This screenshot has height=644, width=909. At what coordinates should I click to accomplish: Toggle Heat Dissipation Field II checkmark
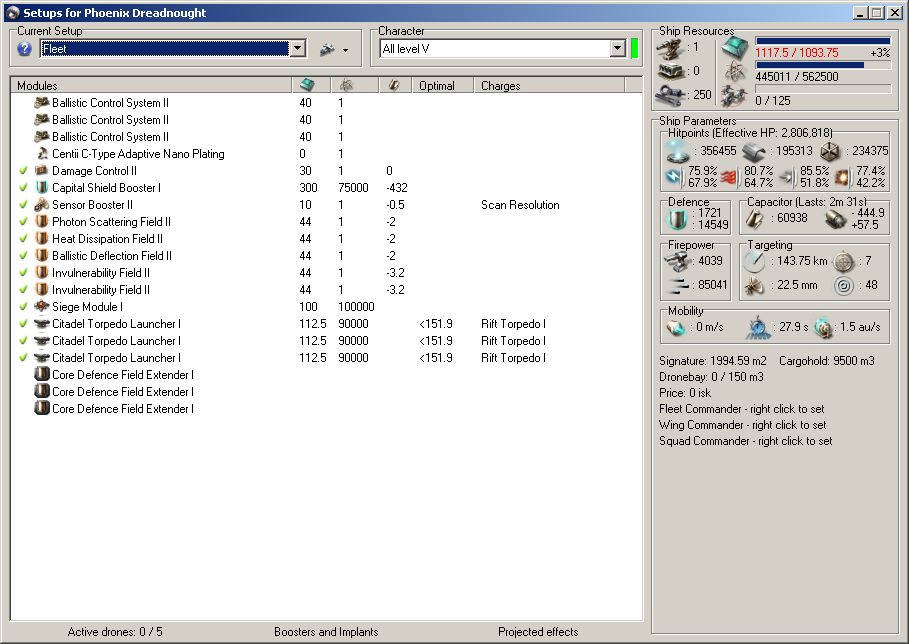click(x=23, y=239)
